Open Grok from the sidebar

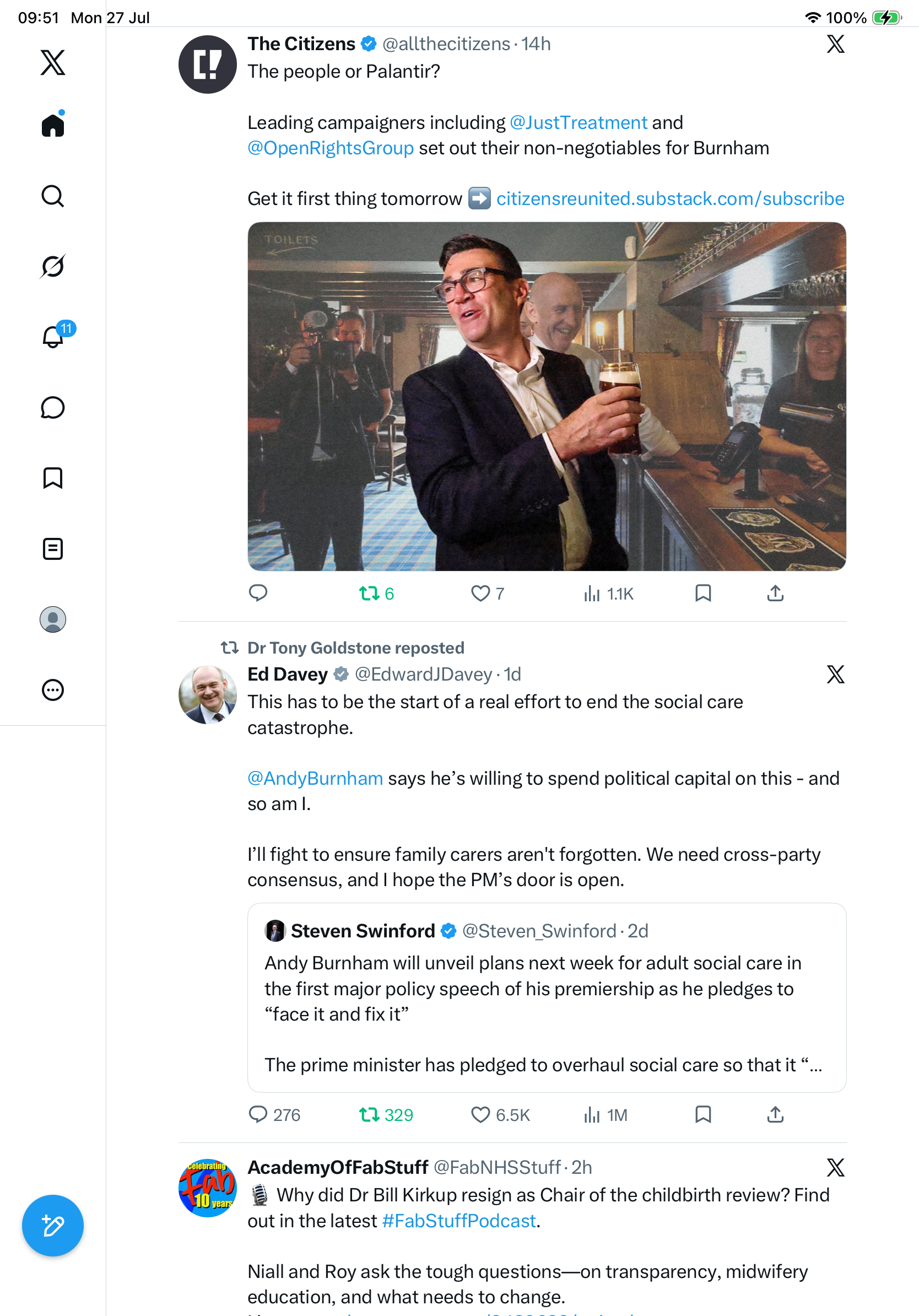coord(53,266)
